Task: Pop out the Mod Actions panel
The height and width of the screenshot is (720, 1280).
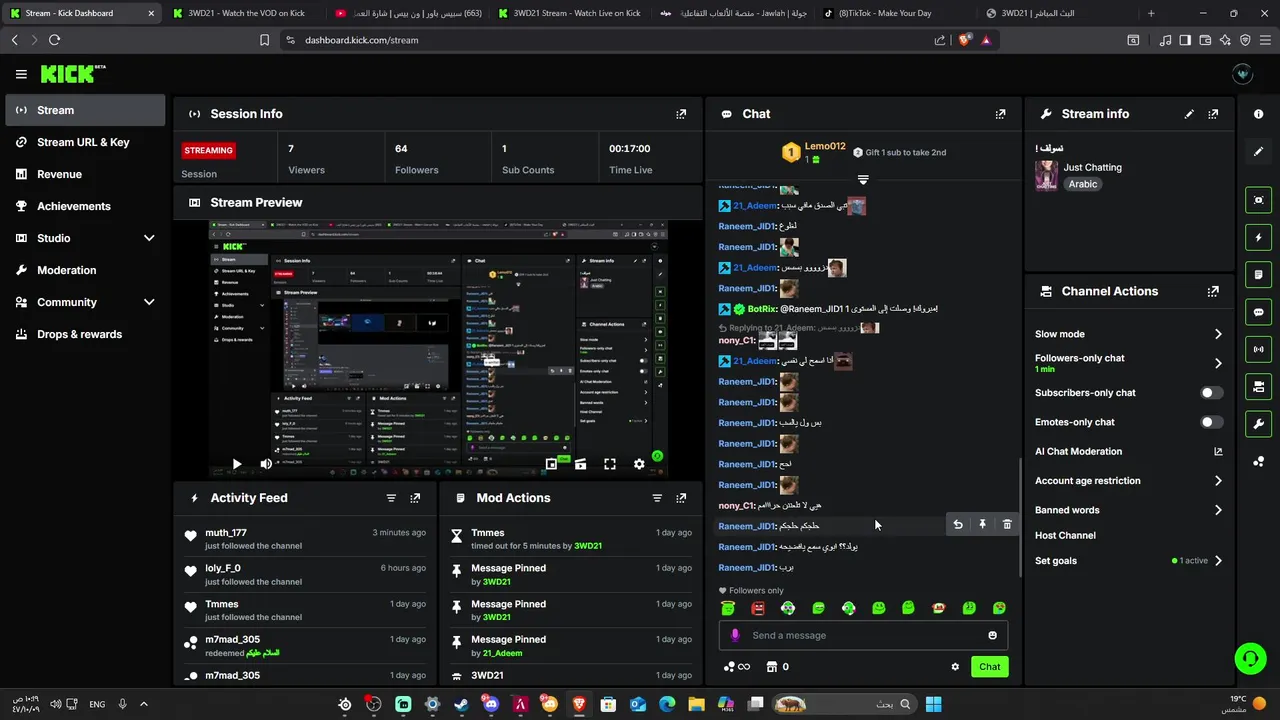Action: [x=681, y=498]
